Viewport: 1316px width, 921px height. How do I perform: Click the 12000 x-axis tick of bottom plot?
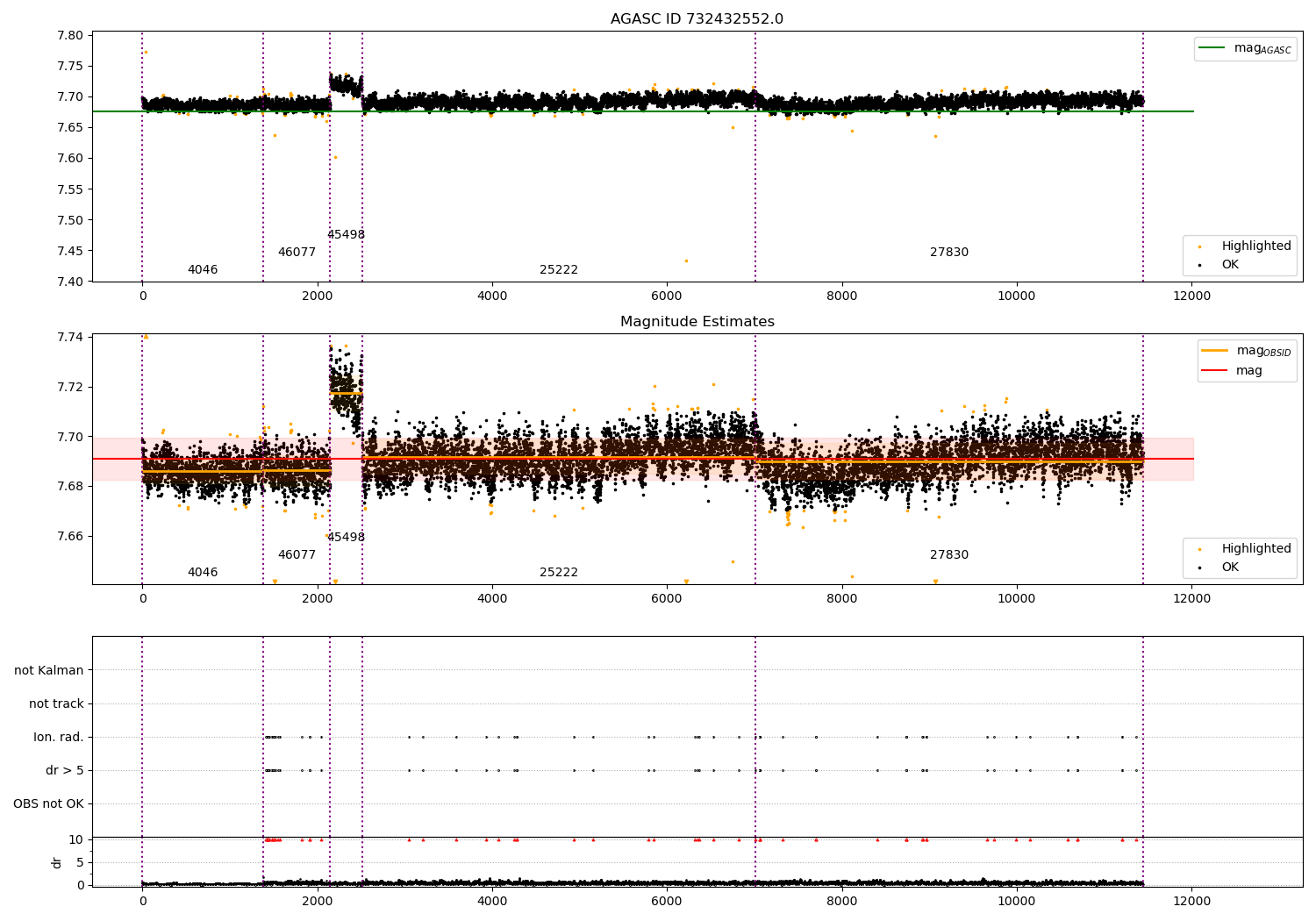click(x=1191, y=900)
